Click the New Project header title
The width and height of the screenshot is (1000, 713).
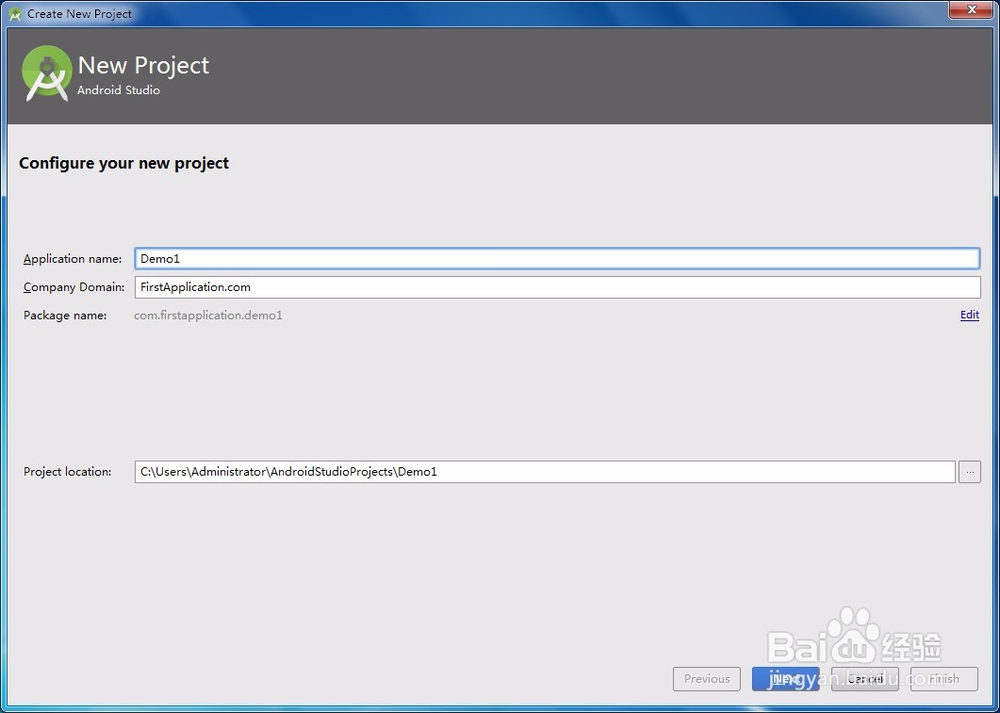coord(143,65)
